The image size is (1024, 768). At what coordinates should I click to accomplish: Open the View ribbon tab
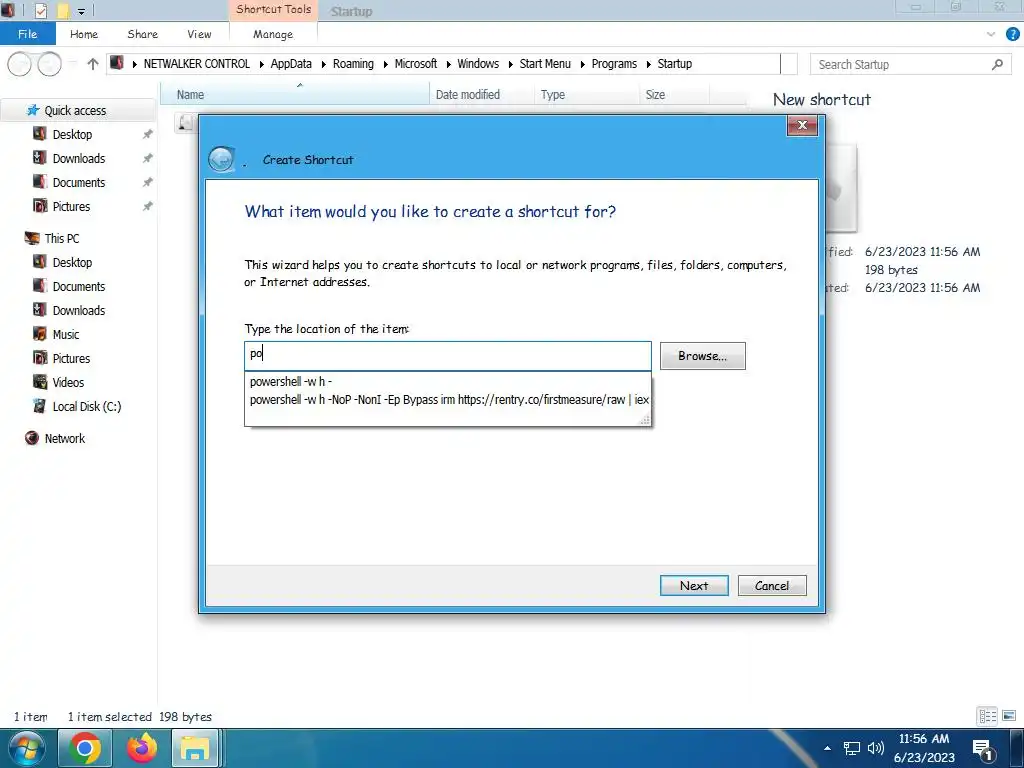[x=199, y=34]
